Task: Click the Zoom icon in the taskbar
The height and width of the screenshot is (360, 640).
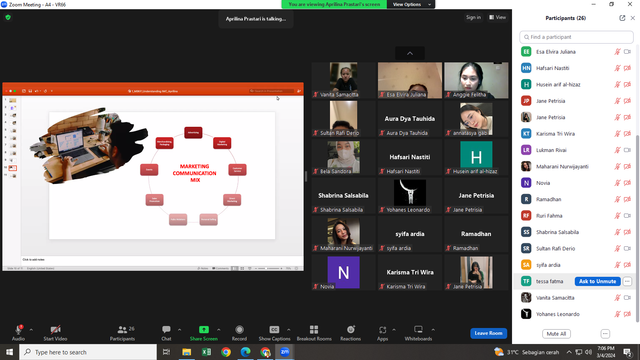Action: pos(284,352)
